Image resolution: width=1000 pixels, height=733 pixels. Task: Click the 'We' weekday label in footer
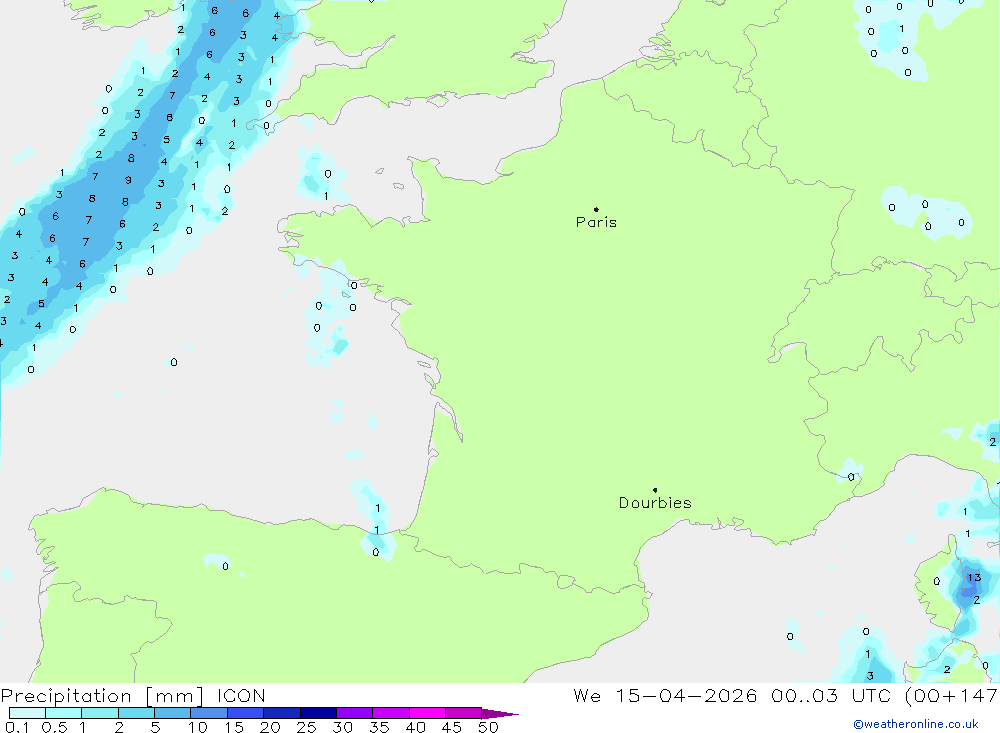587,696
